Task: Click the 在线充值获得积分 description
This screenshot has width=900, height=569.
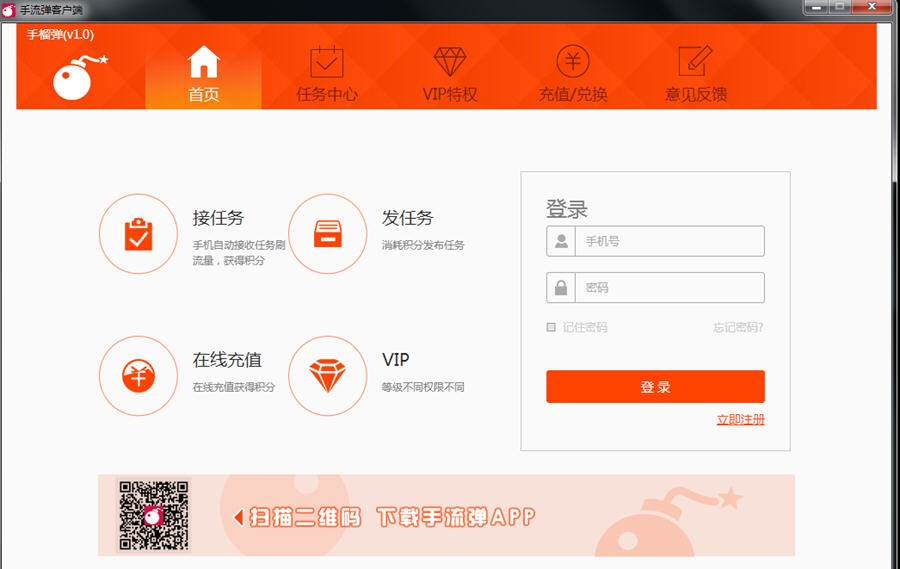Action: [x=234, y=387]
